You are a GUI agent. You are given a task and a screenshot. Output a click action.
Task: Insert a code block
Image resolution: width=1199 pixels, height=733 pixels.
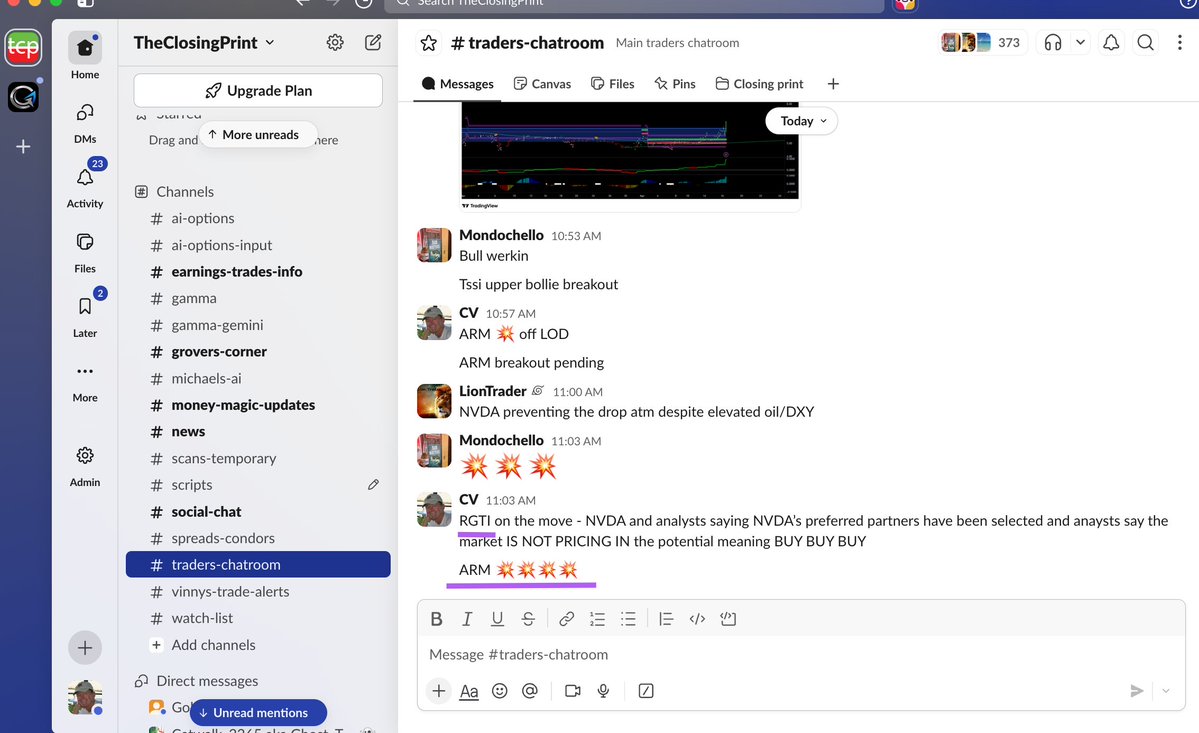point(728,619)
